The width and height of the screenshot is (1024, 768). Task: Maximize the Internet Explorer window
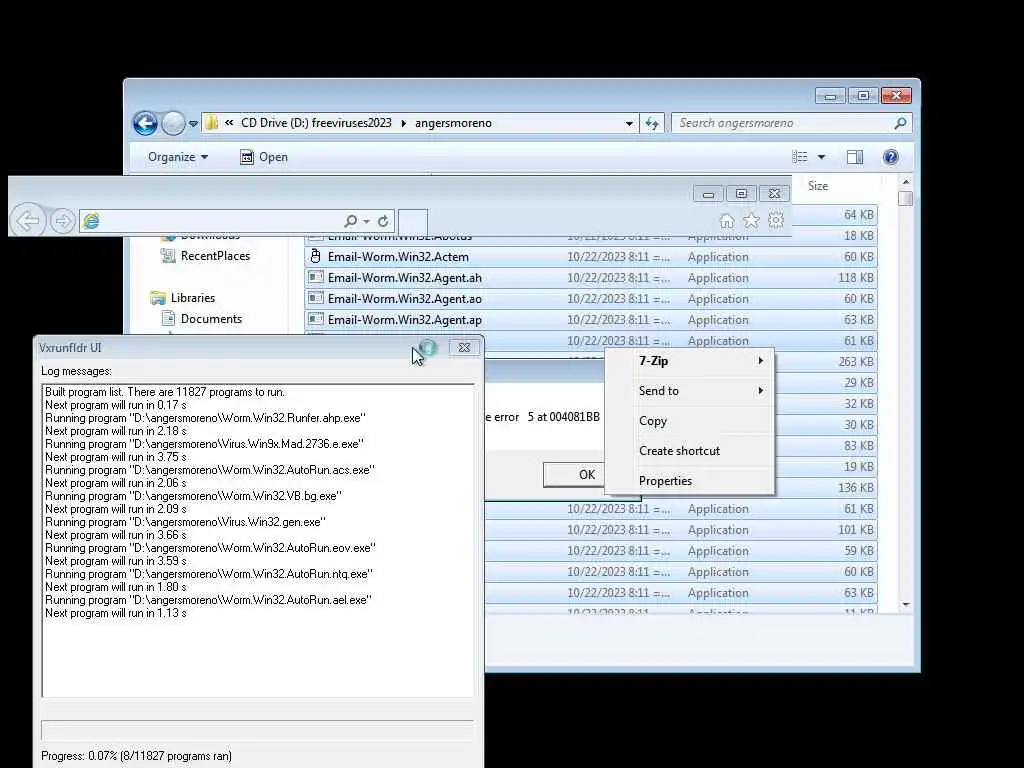[741, 194]
